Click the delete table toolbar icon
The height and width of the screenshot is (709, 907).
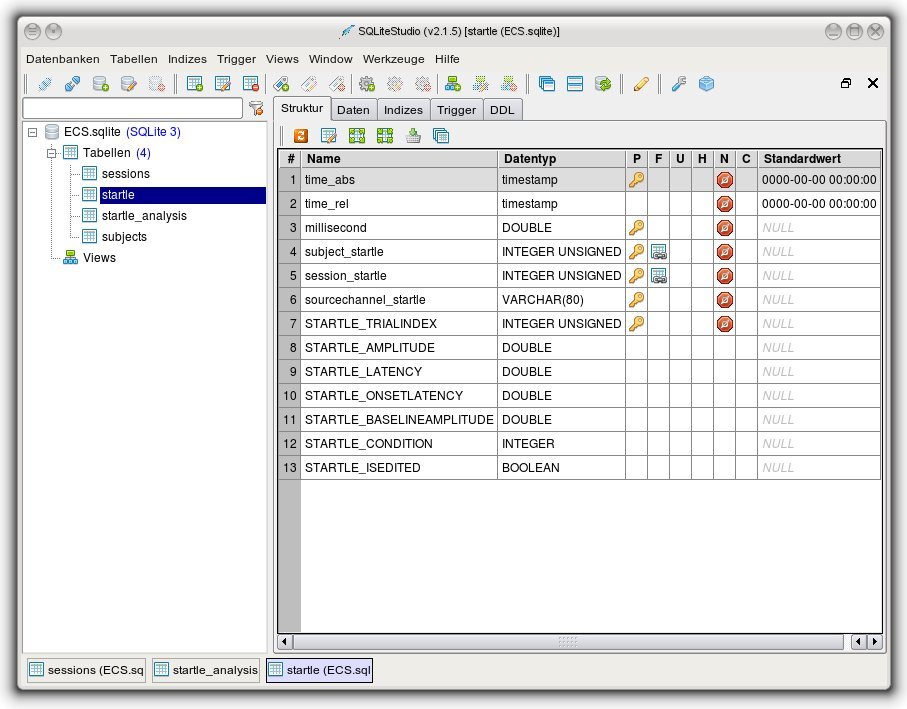[x=250, y=84]
